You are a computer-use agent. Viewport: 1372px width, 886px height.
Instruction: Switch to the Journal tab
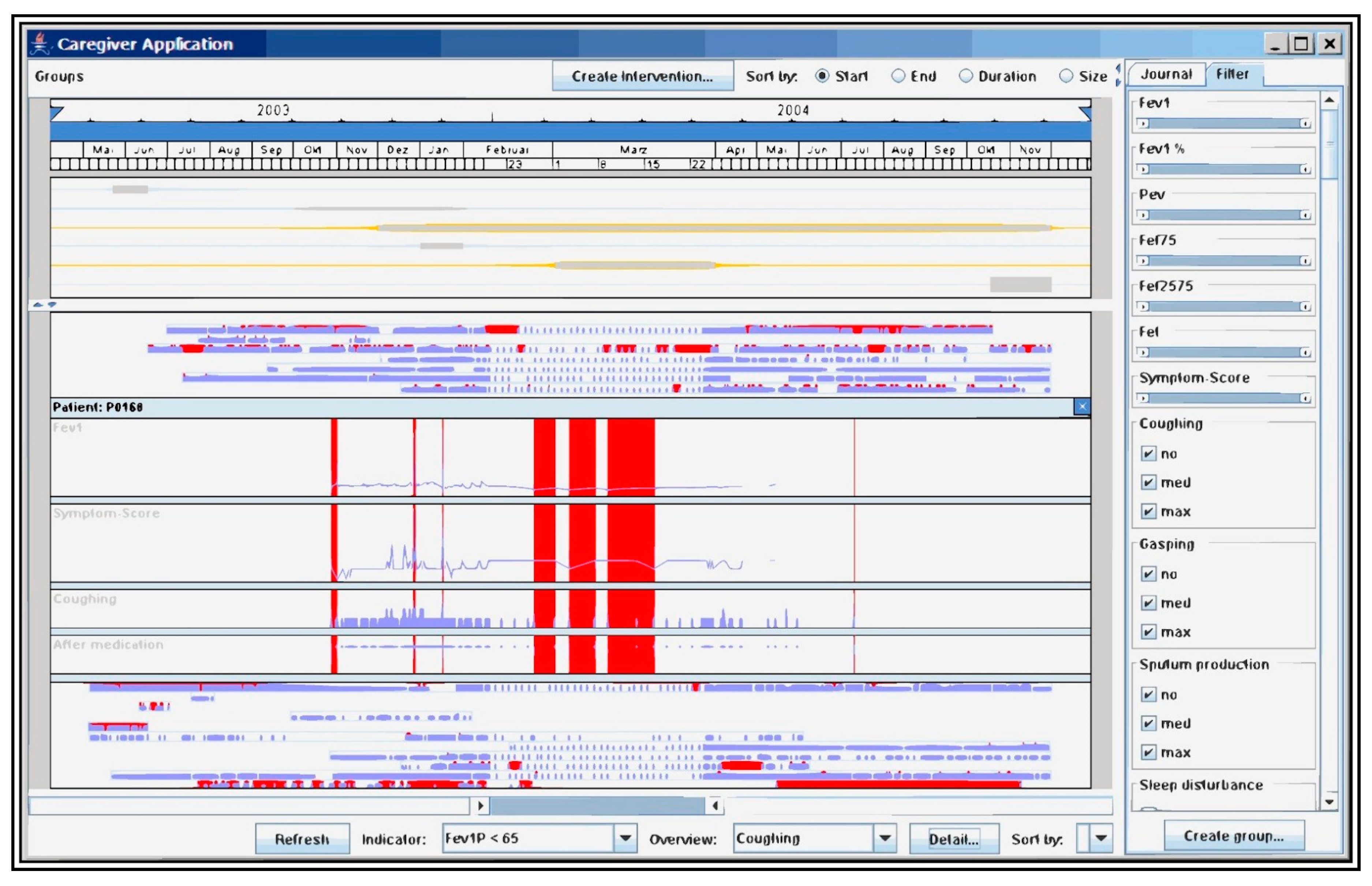click(x=1166, y=74)
